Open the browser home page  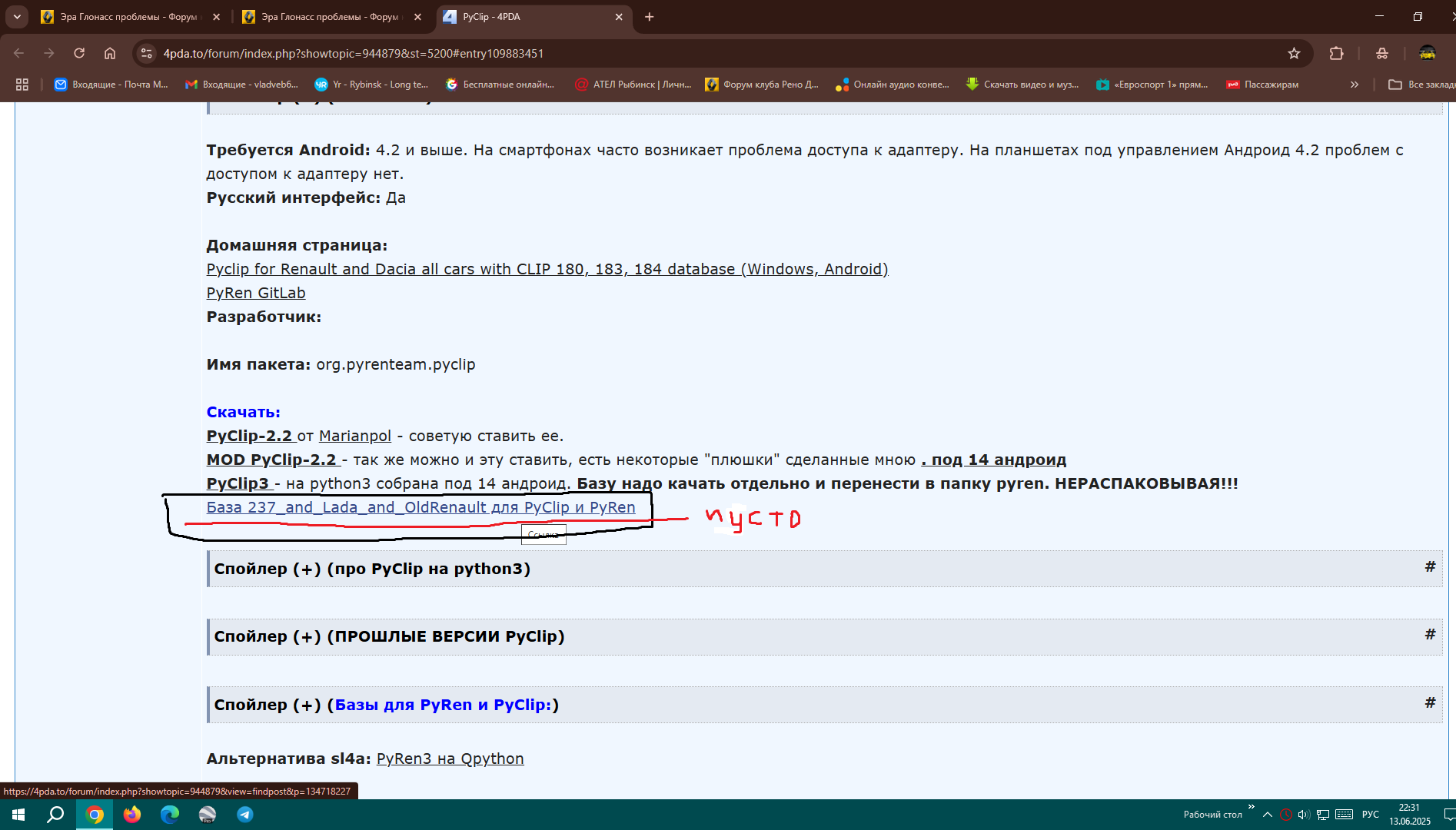click(110, 53)
